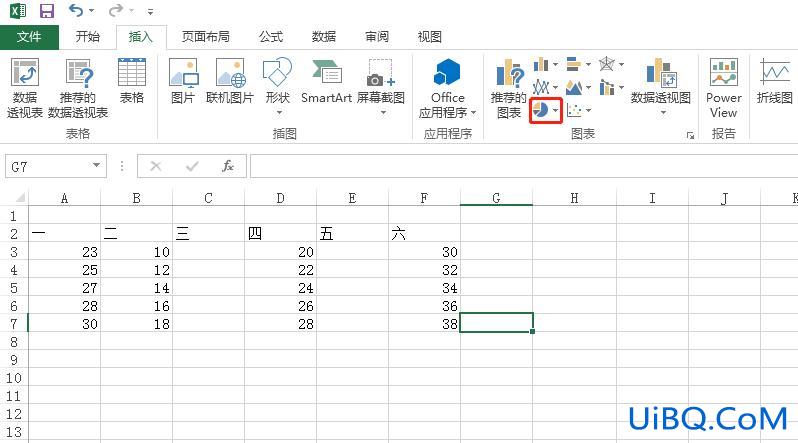The width and height of the screenshot is (798, 443).
Task: Expand the pie chart dropdown arrow
Action: pyautogui.click(x=555, y=110)
